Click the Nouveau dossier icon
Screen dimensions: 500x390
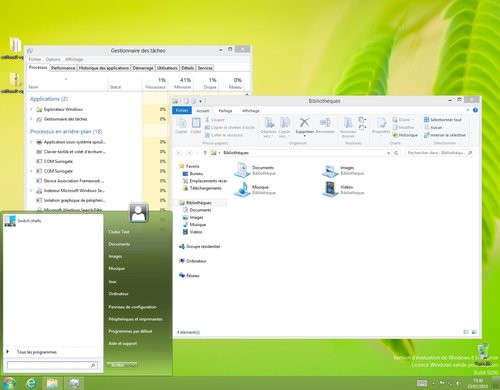[x=348, y=123]
